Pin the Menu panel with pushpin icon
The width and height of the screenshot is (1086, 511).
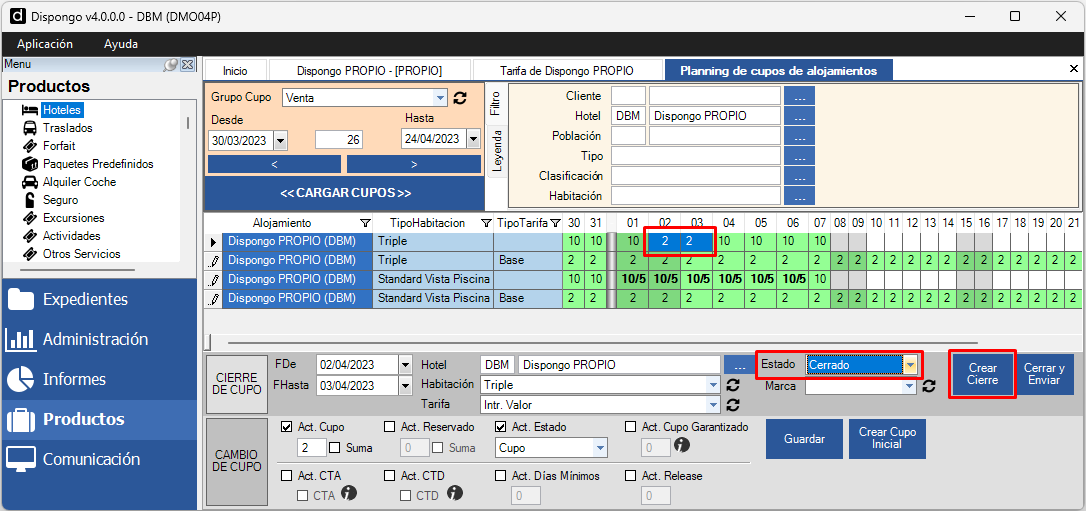click(x=172, y=64)
